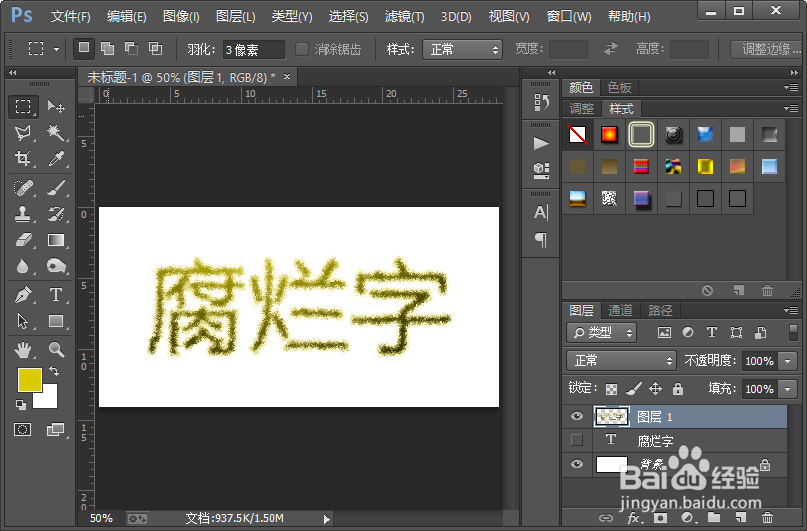Choose Subtract from Selection mode
The height and width of the screenshot is (531, 807).
pos(131,48)
